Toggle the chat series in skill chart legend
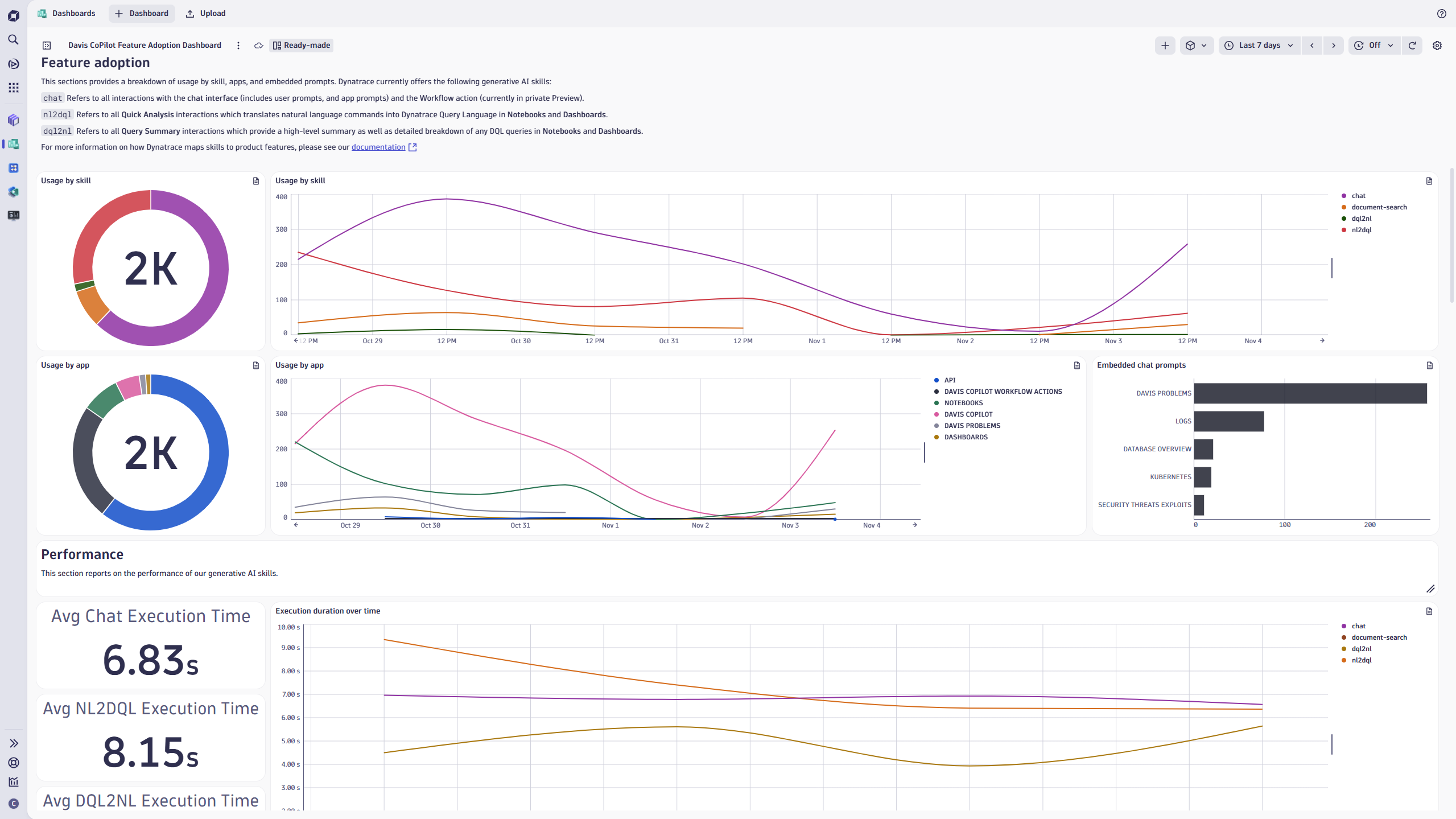Screen dimensions: 1456x819 coord(1359,195)
